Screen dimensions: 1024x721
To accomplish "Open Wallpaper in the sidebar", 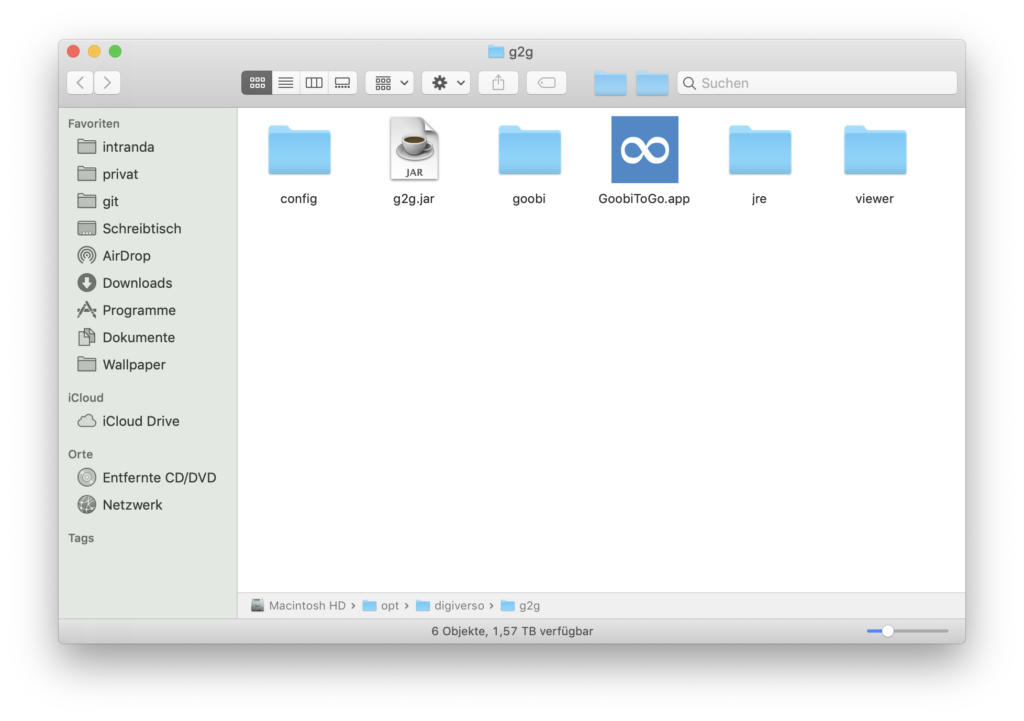I will (x=148, y=364).
